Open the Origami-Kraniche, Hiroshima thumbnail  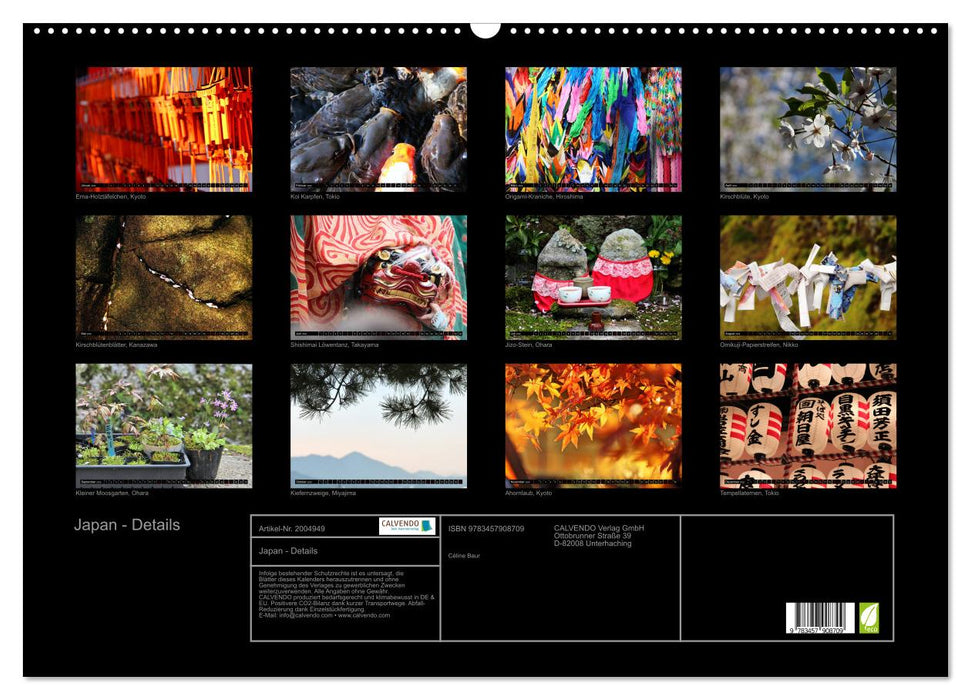click(x=595, y=125)
